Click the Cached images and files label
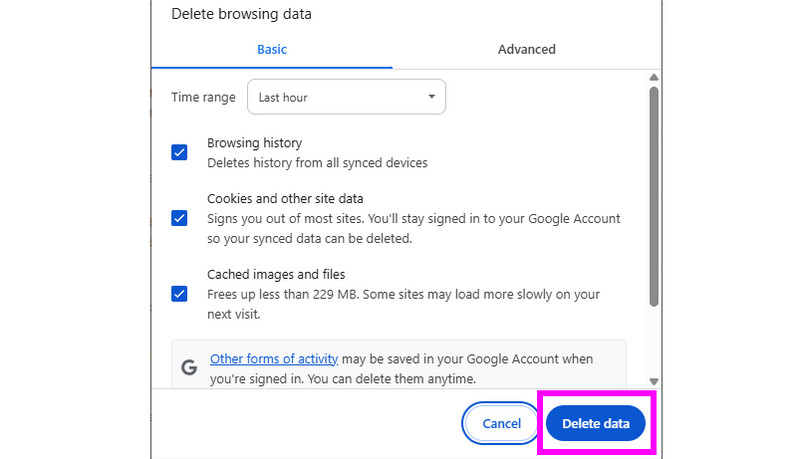The height and width of the screenshot is (459, 800). coord(276,274)
